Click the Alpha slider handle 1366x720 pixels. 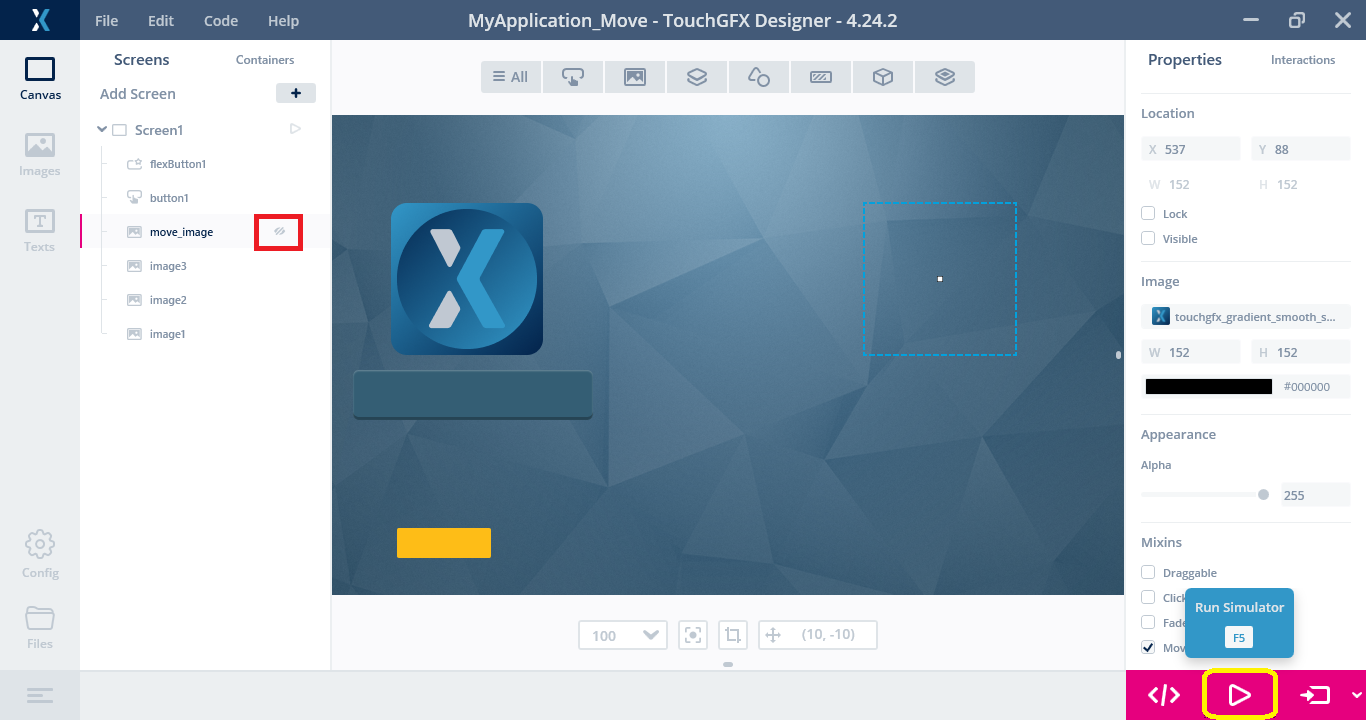1263,494
